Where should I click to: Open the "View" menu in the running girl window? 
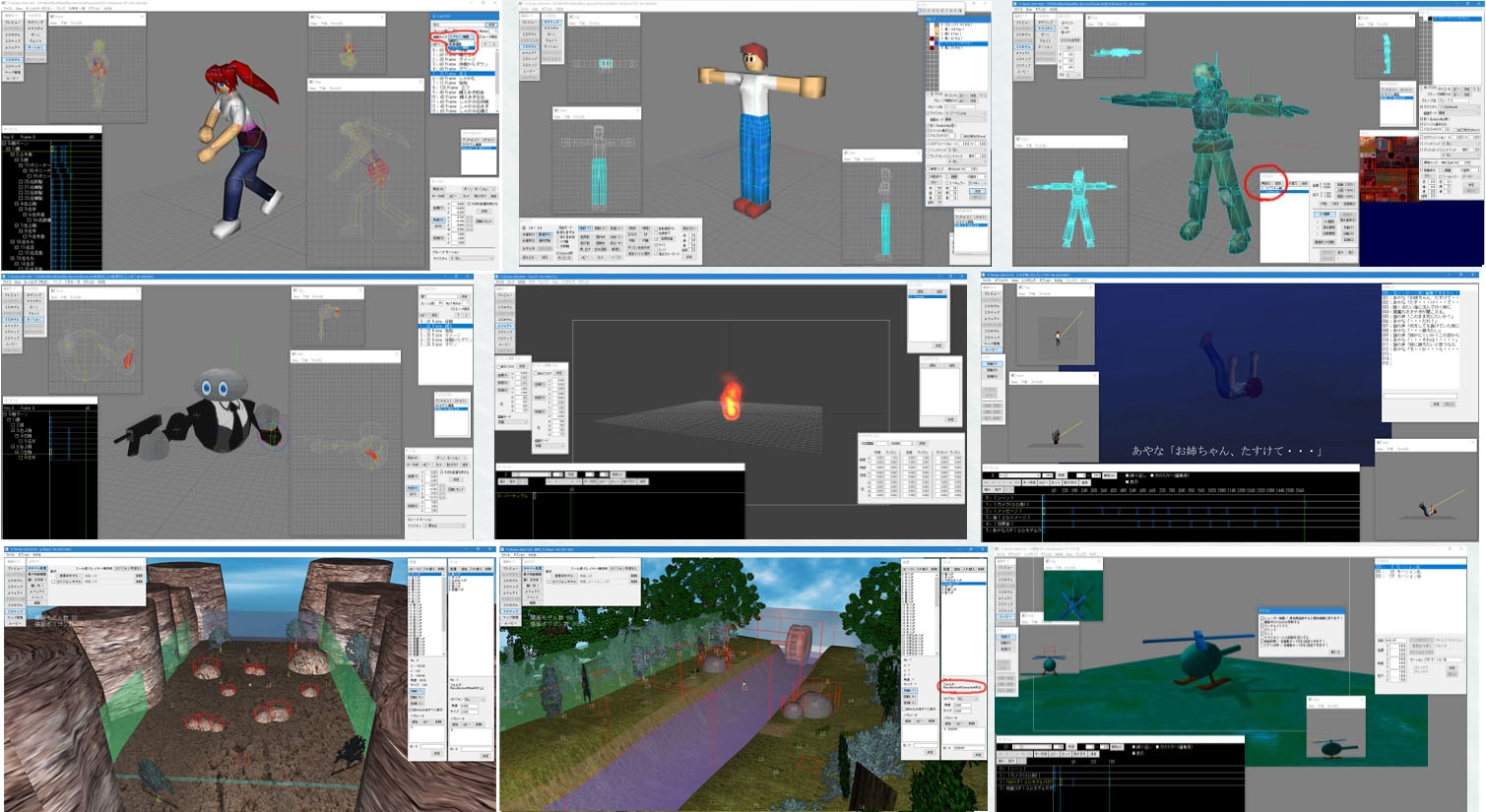coord(22,9)
